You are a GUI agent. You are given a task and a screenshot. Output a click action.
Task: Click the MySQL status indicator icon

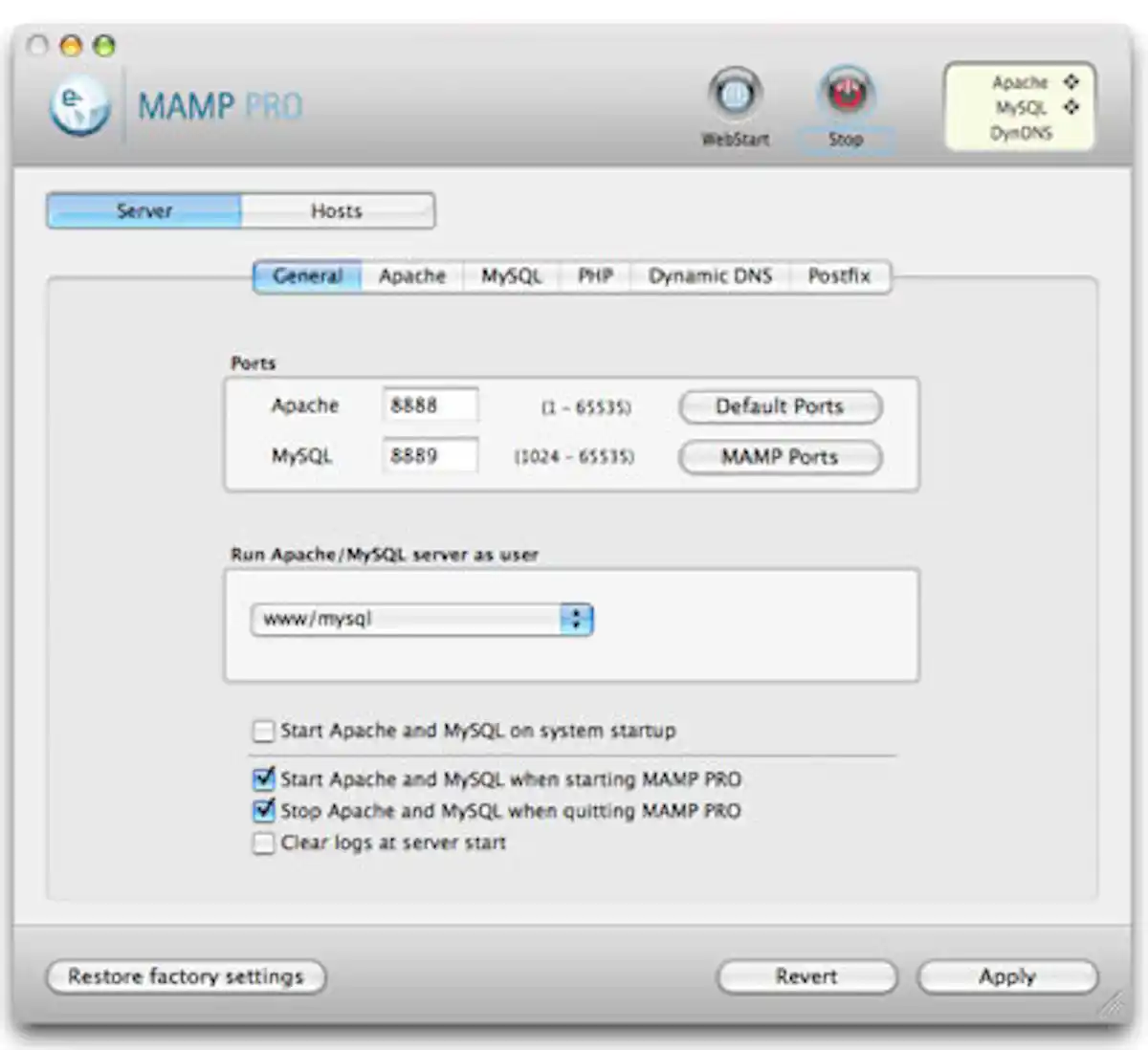point(1071,107)
